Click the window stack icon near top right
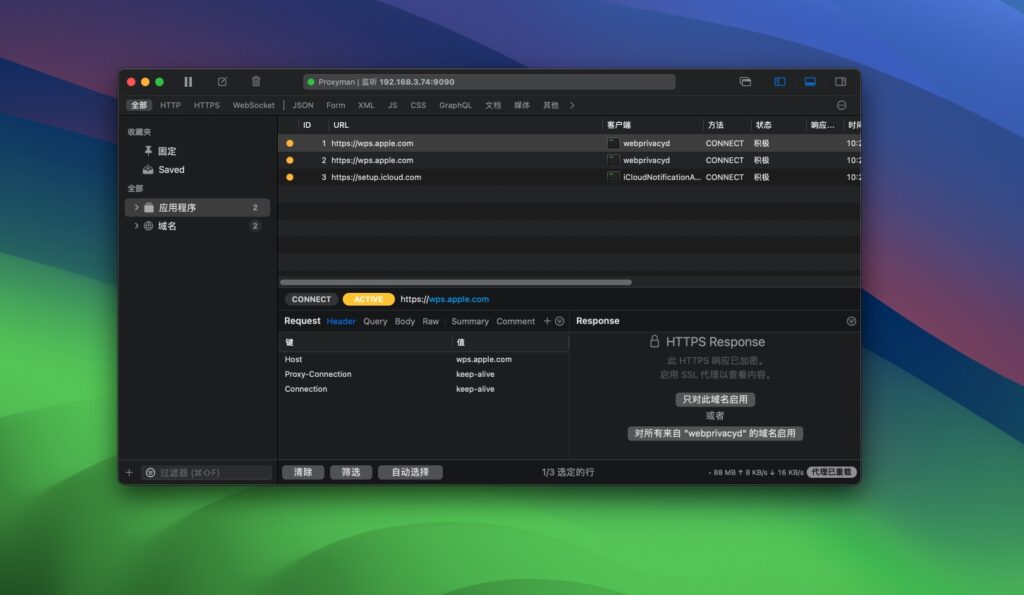Image resolution: width=1024 pixels, height=595 pixels. tap(746, 81)
